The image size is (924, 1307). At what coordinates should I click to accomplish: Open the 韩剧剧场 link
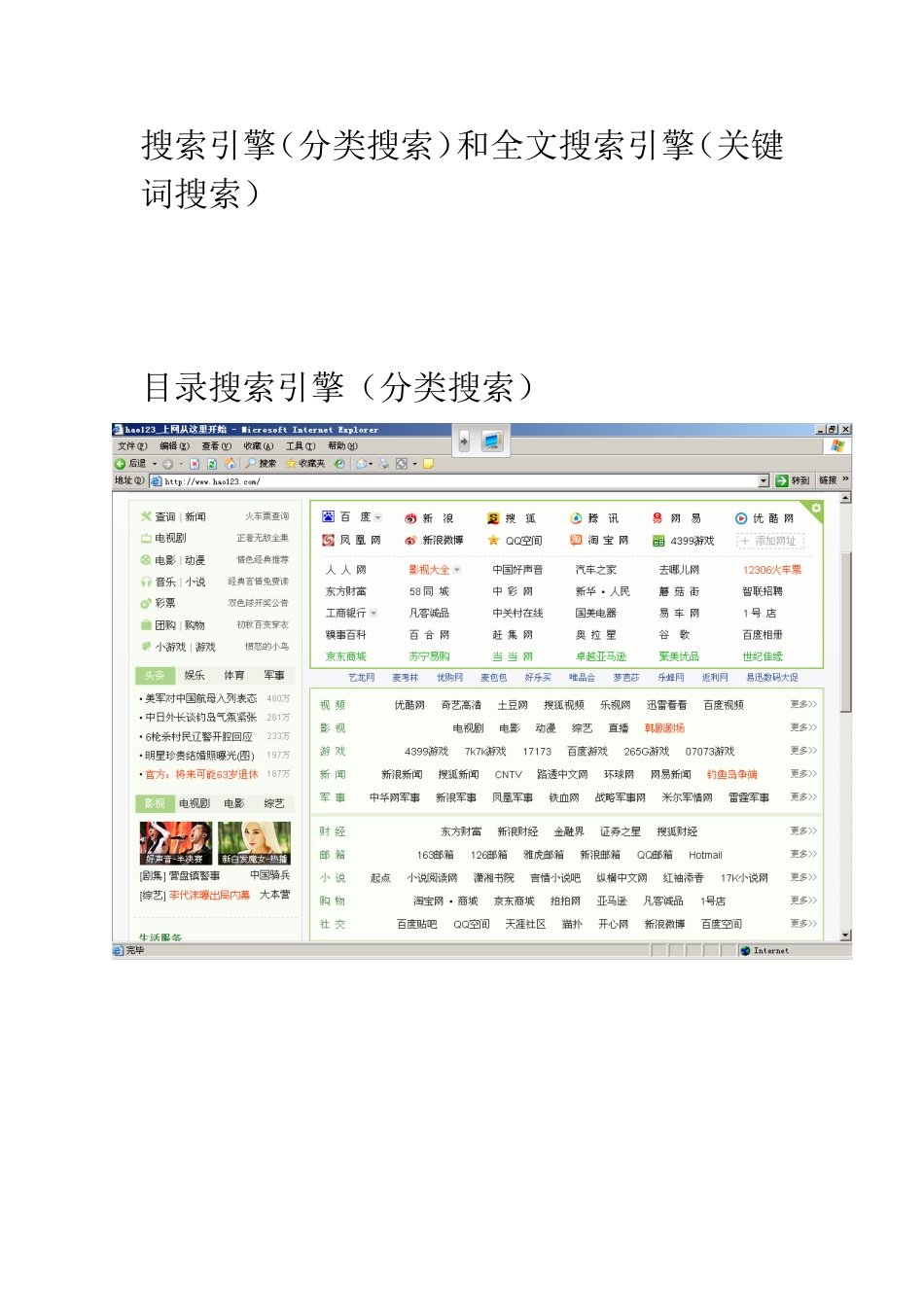click(664, 727)
